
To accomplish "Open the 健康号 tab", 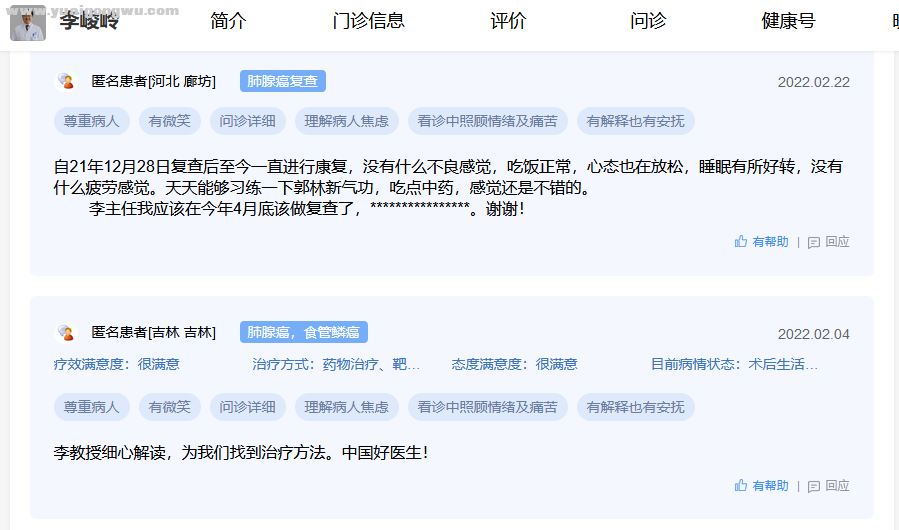I will (788, 21).
